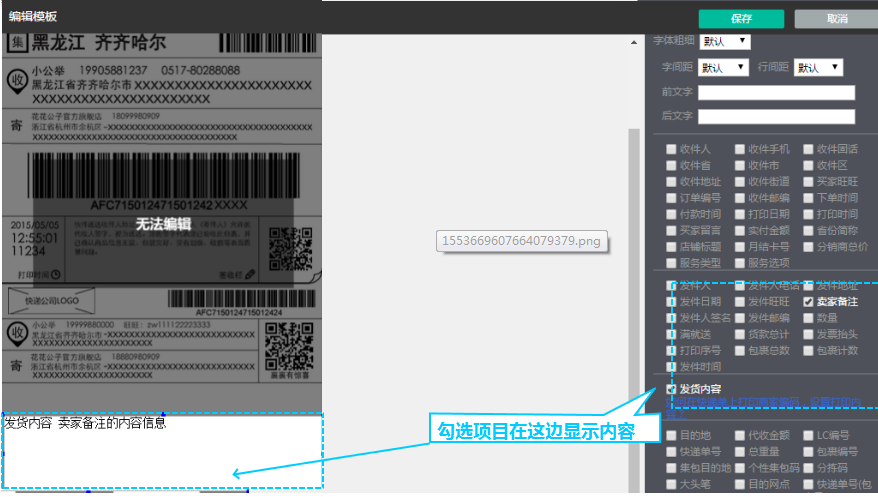Tick the 总重量 checkbox
Viewport: 878px width, 497px height.
coord(740,452)
